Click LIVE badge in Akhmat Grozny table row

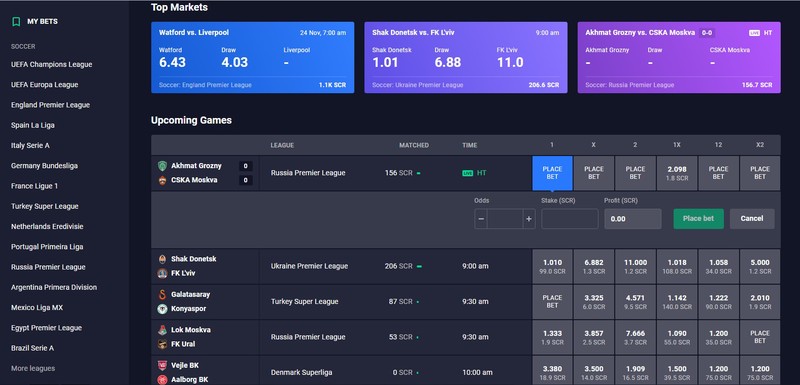click(x=467, y=173)
